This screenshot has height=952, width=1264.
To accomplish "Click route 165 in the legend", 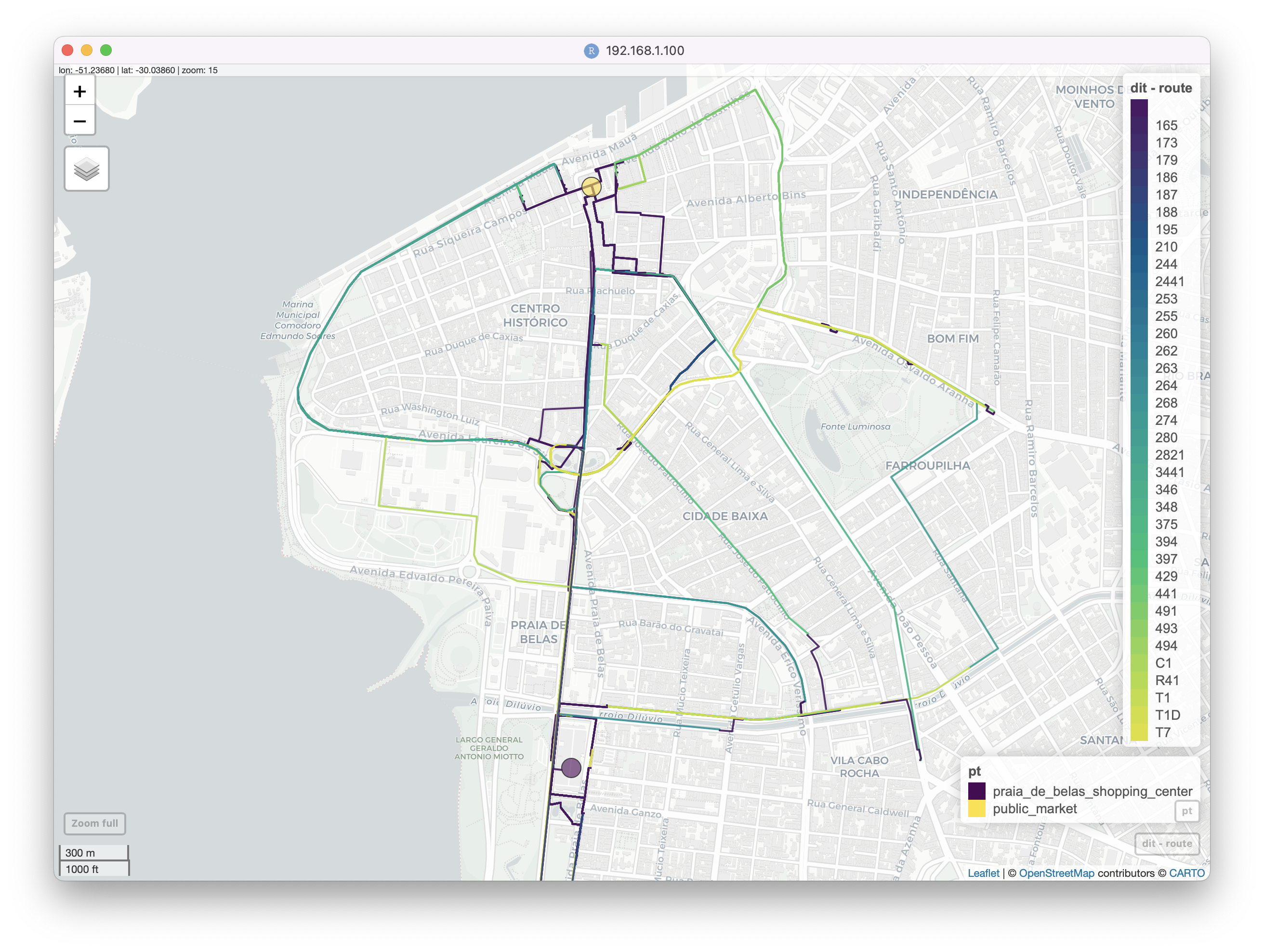I will [1166, 125].
